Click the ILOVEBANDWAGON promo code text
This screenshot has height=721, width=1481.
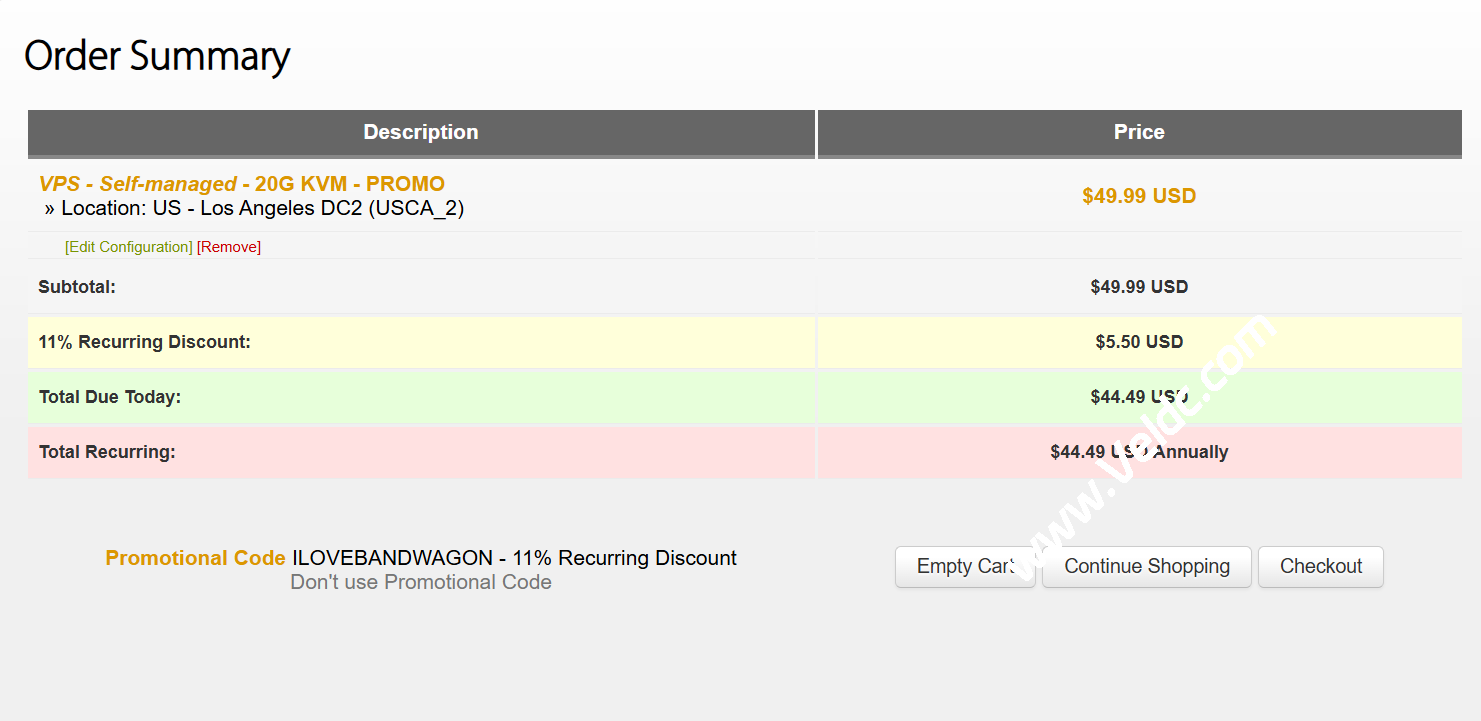click(x=392, y=558)
